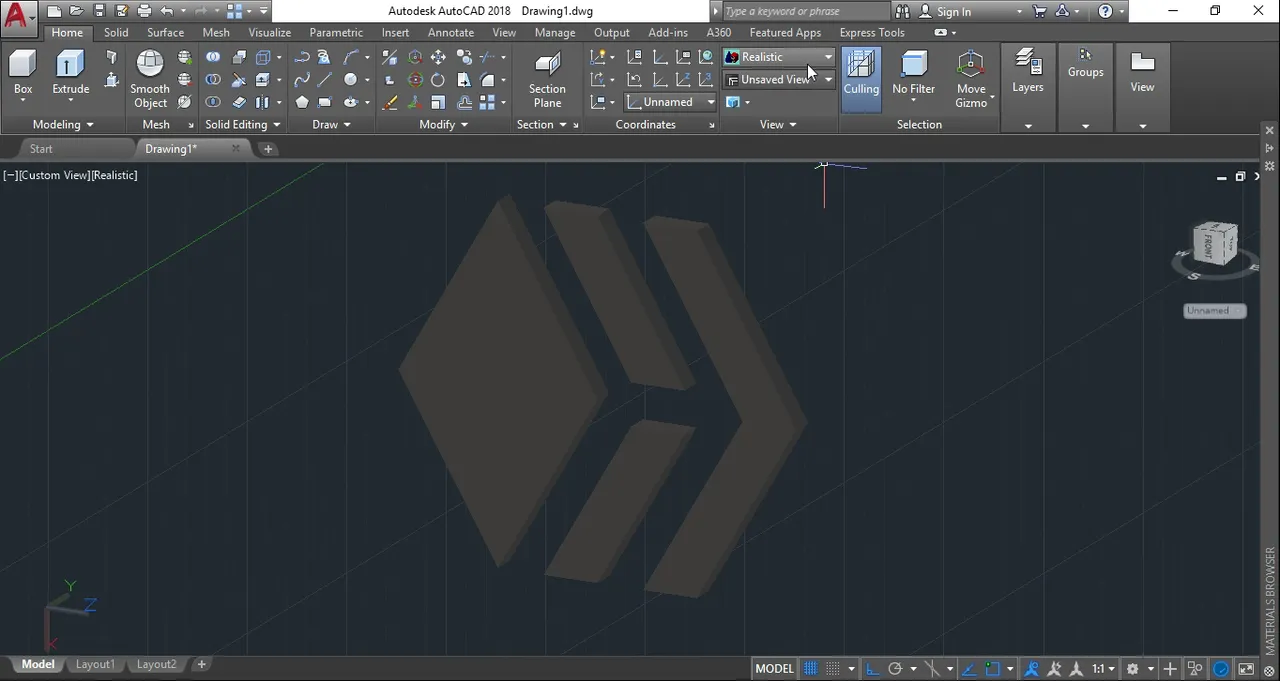Screen dimensions: 1280x681
Task: Open the Layers panel button
Action: click(1028, 88)
